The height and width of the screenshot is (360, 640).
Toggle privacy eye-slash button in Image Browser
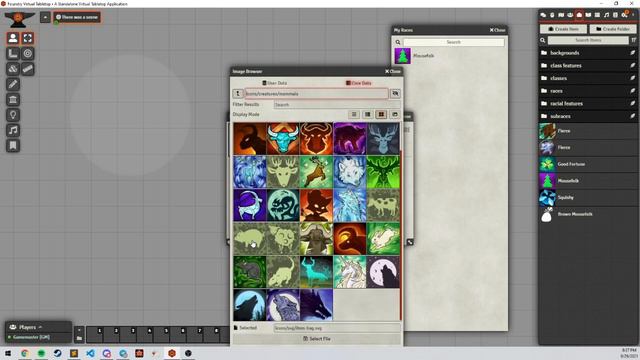(x=395, y=94)
